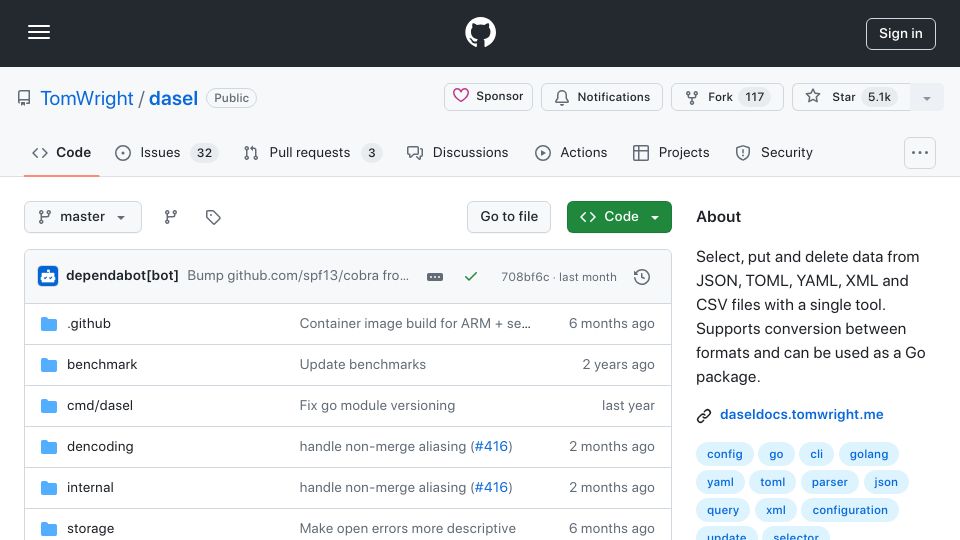Open the cmd/dasel folder

coord(100,405)
